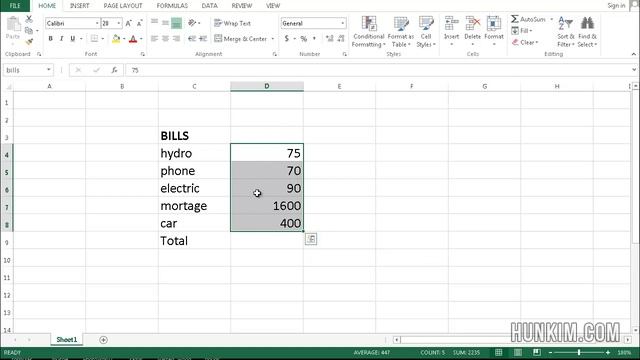Click the Copy icon
Viewport: 640px width, 360px height.
[x=28, y=31]
